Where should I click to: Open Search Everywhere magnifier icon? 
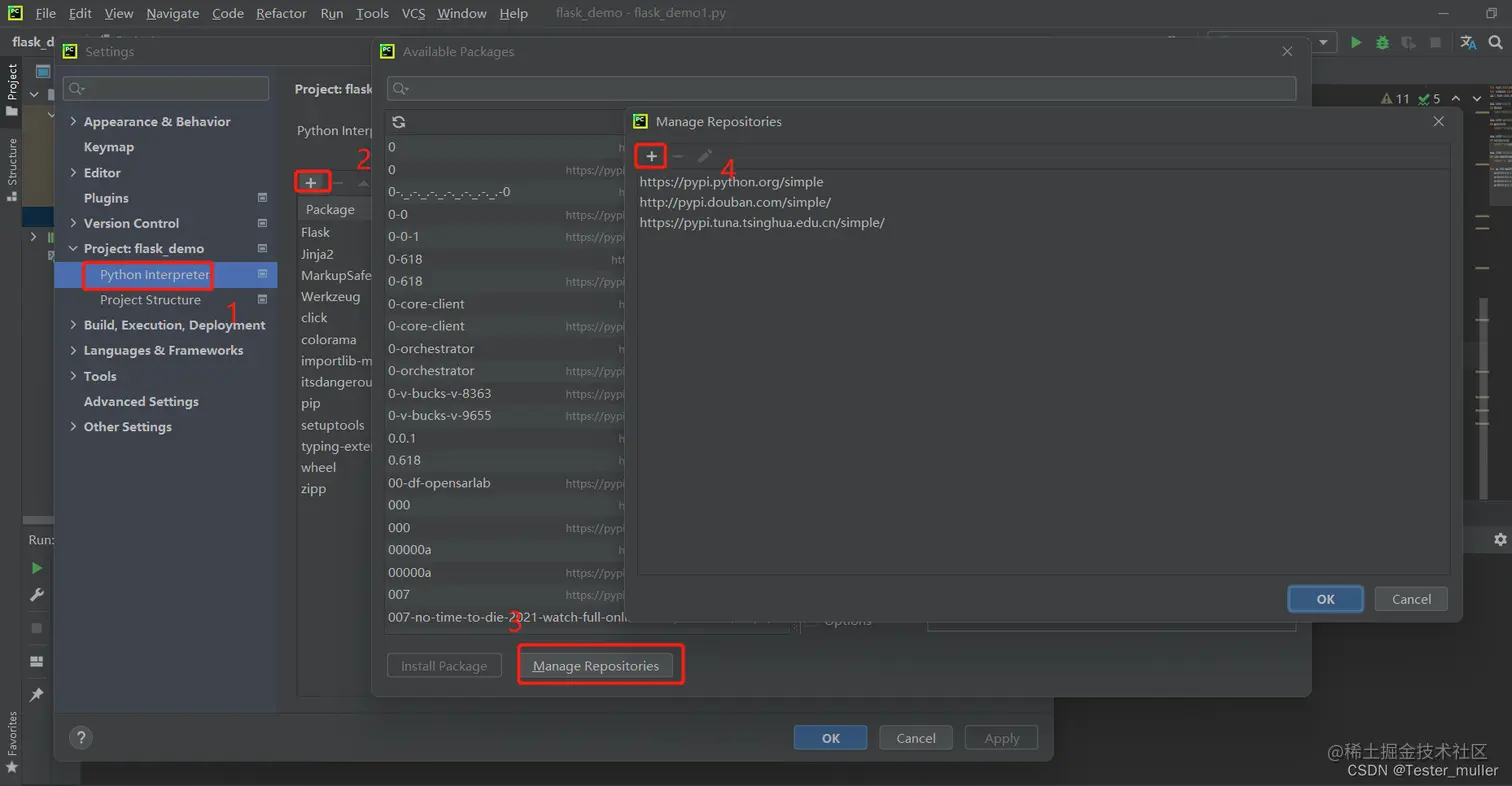click(x=1496, y=42)
